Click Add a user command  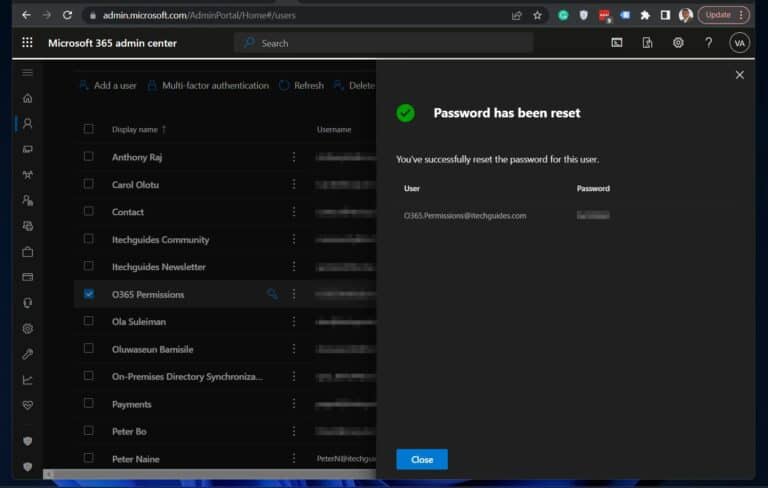tap(108, 86)
